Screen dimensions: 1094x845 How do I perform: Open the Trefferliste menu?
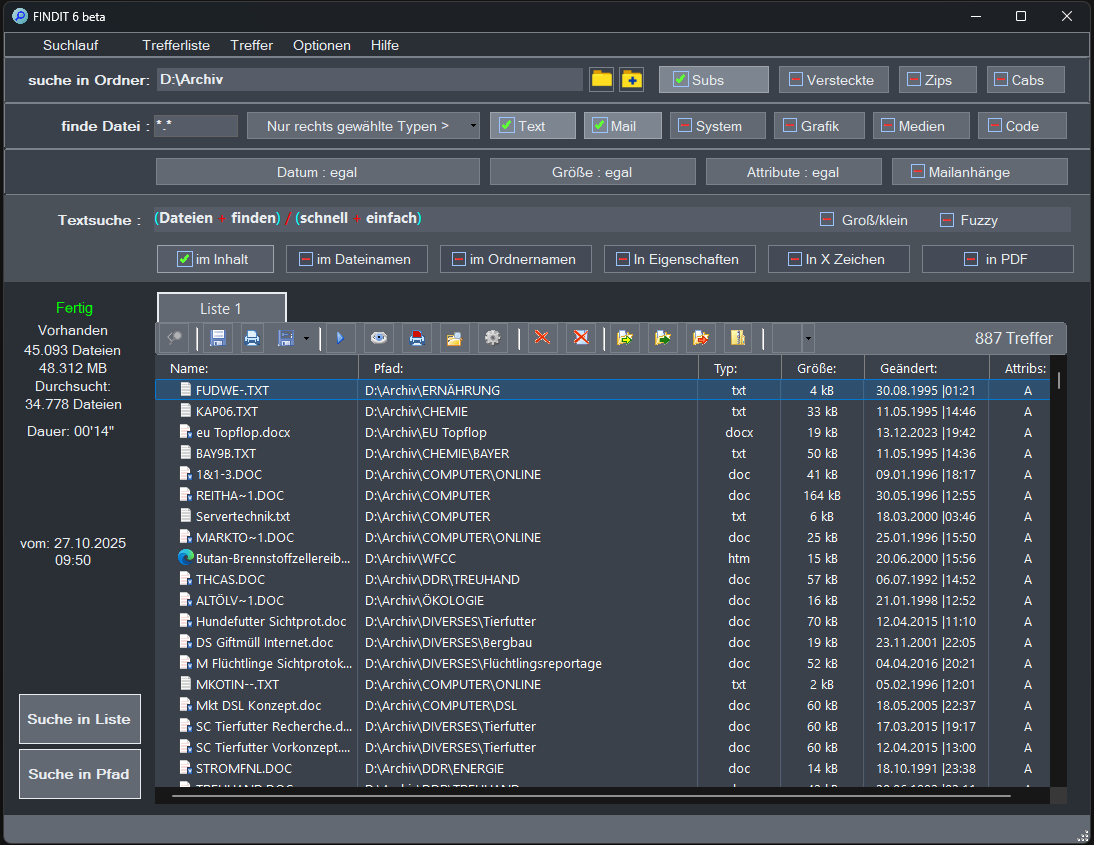176,45
